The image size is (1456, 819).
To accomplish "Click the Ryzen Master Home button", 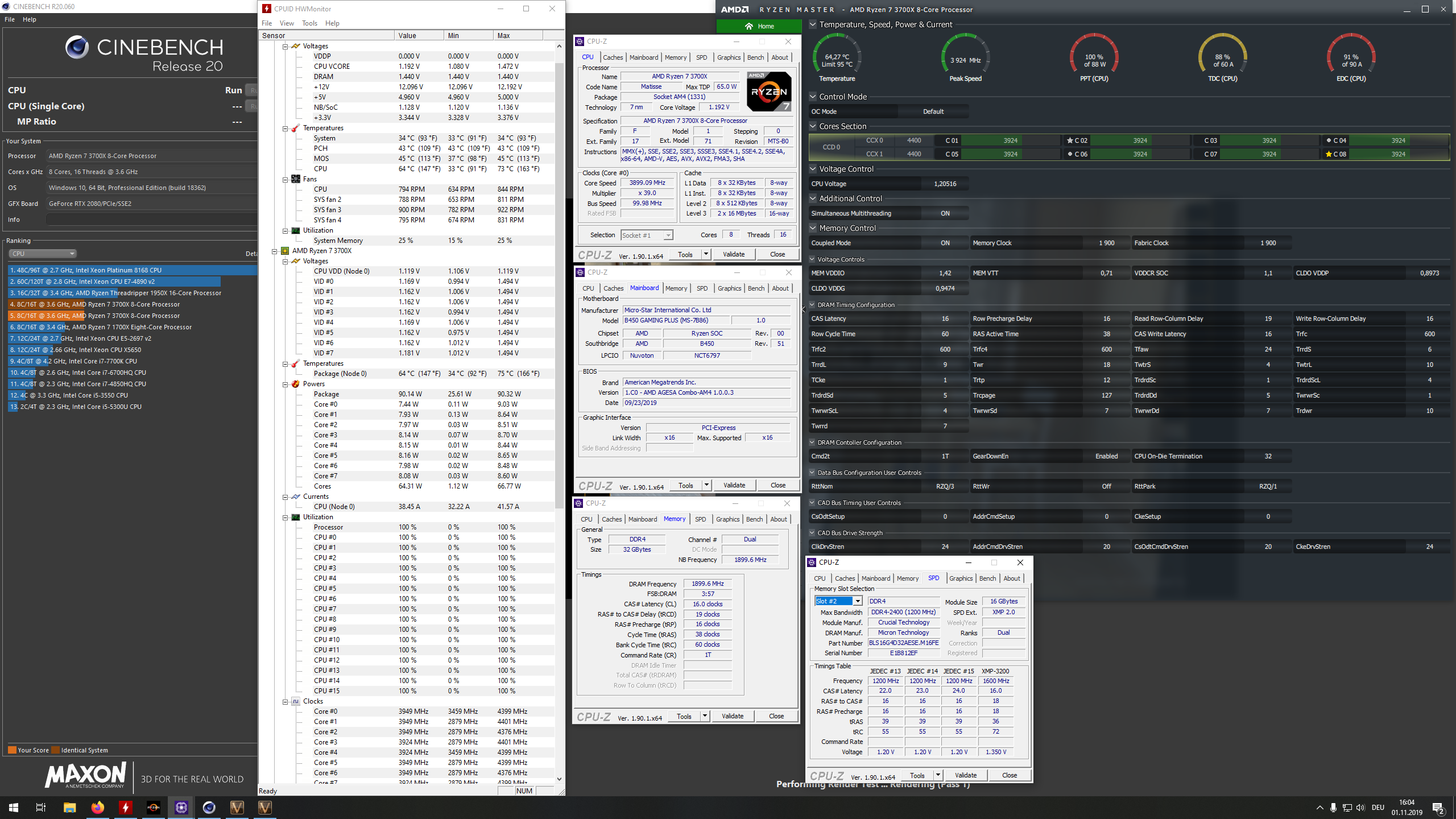I will tap(759, 26).
